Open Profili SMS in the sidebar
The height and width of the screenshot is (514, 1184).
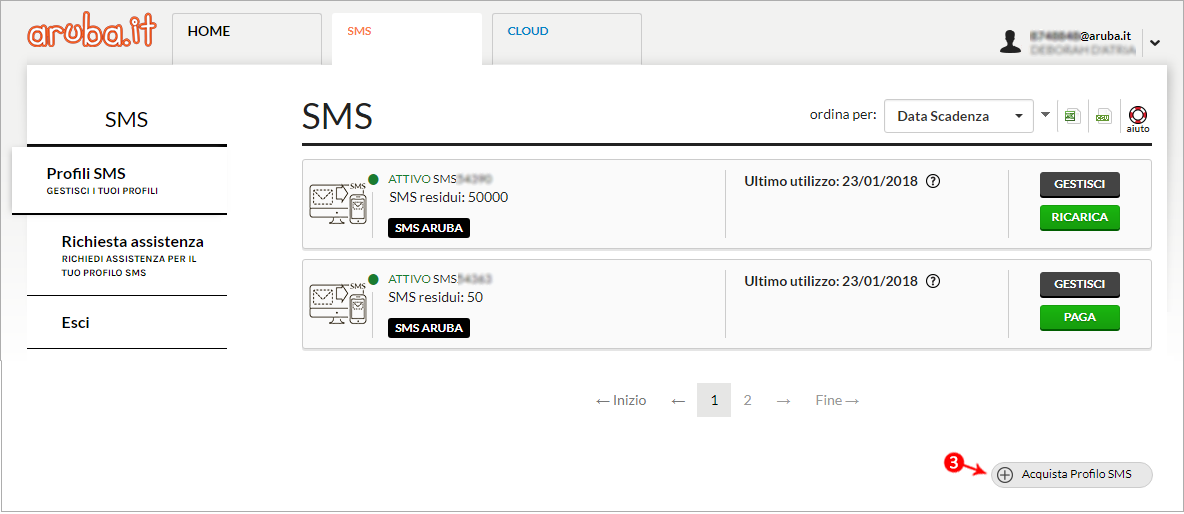119,180
